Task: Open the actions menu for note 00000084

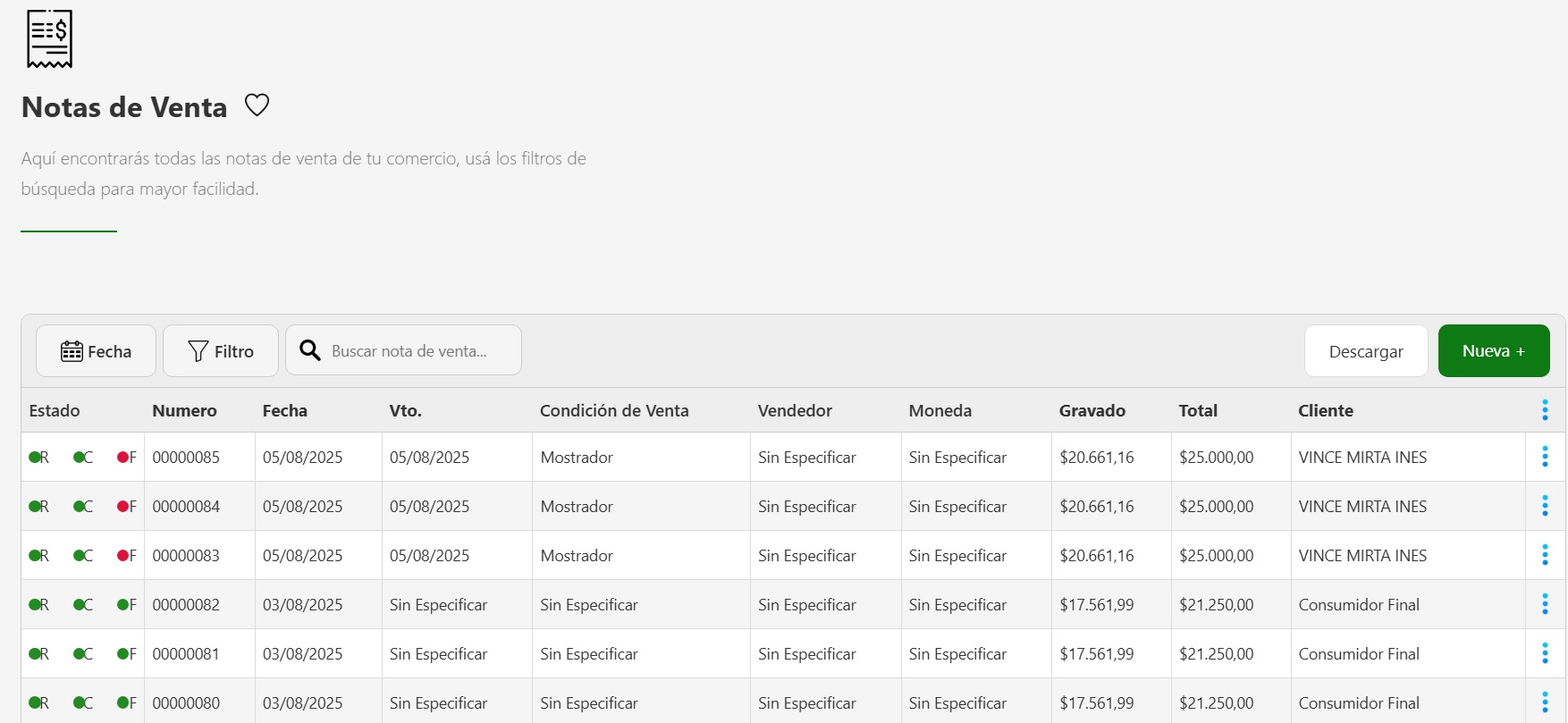Action: click(1544, 506)
